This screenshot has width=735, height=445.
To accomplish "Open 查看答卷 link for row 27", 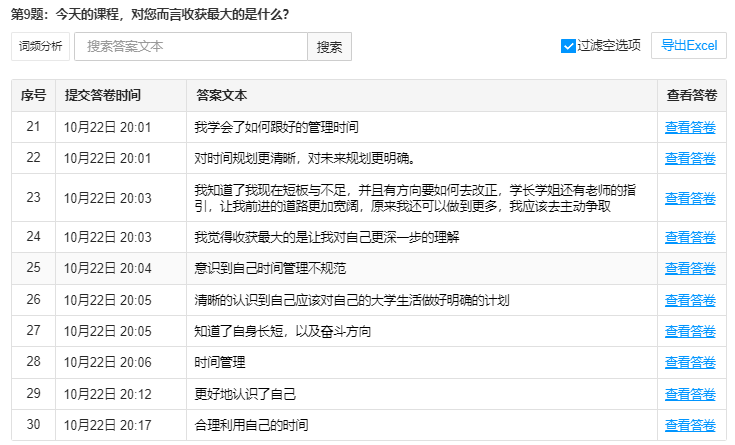I will 690,331.
